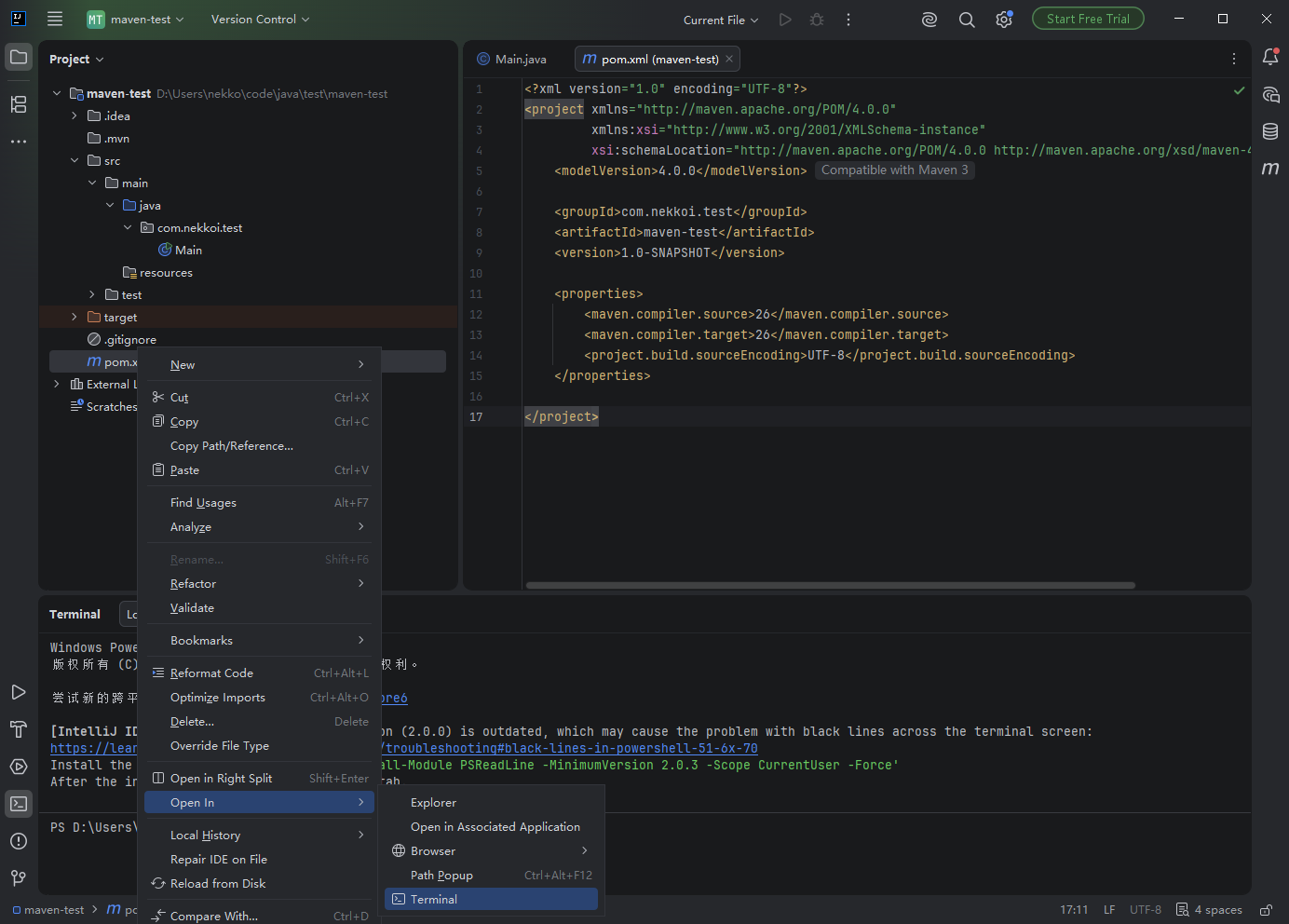Viewport: 1289px width, 924px height.
Task: Show more tool windows ellipsis
Action: (x=19, y=142)
